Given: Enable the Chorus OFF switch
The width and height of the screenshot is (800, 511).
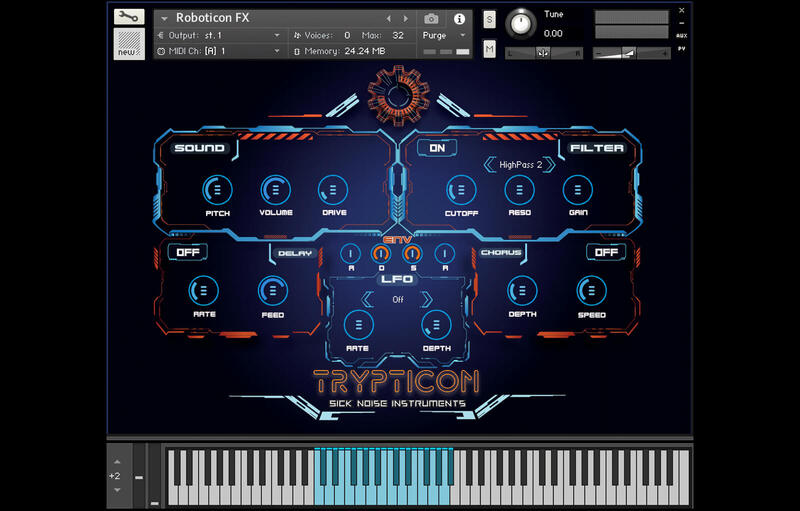Looking at the screenshot, I should tap(606, 252).
